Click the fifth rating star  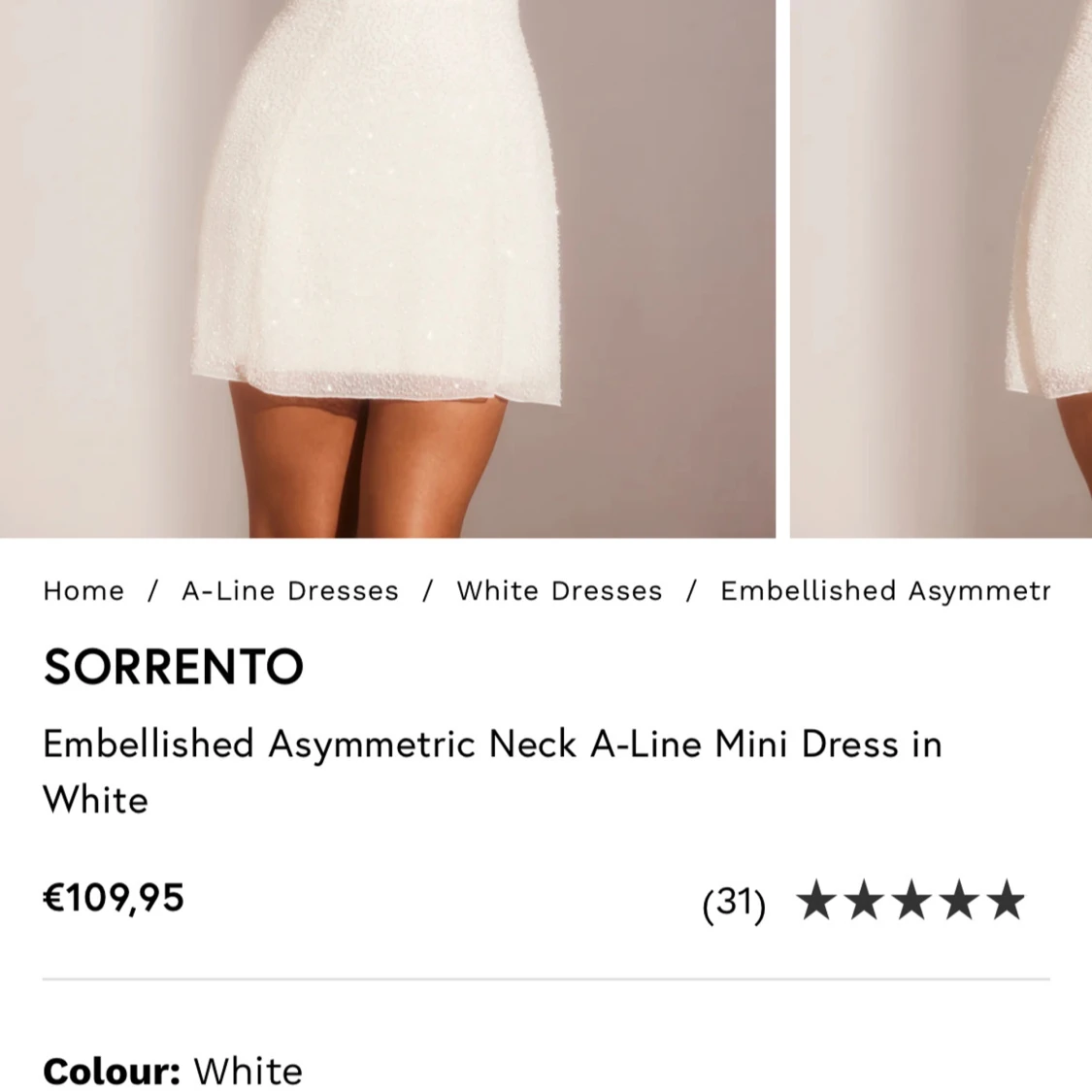pyautogui.click(x=1007, y=900)
